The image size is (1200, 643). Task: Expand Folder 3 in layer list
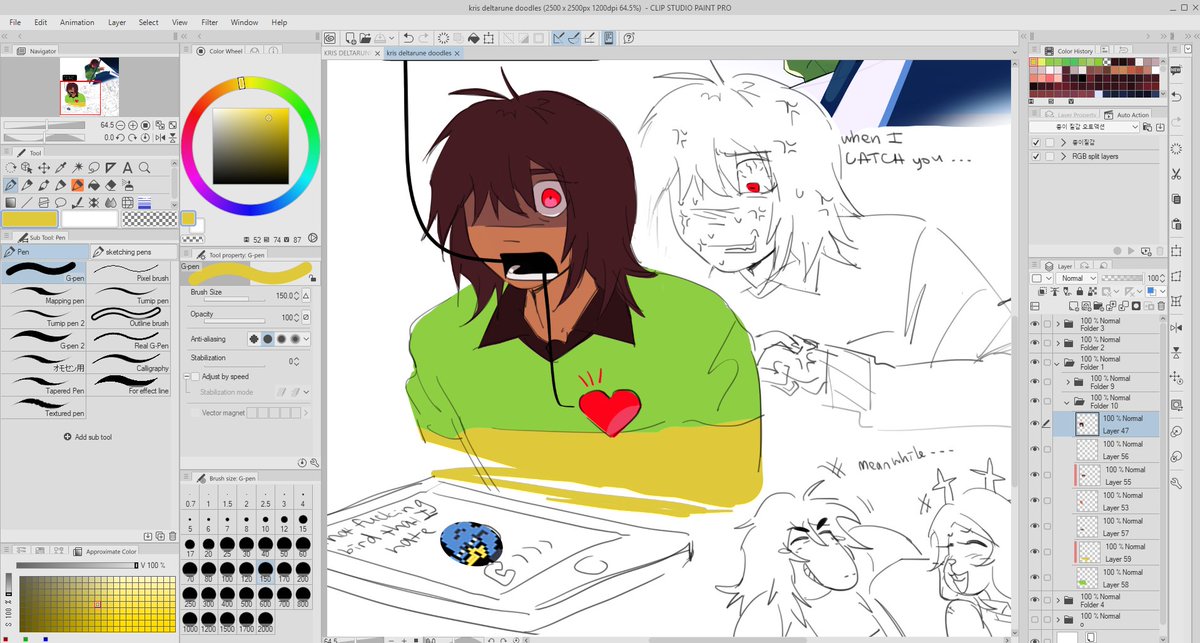click(x=1058, y=324)
